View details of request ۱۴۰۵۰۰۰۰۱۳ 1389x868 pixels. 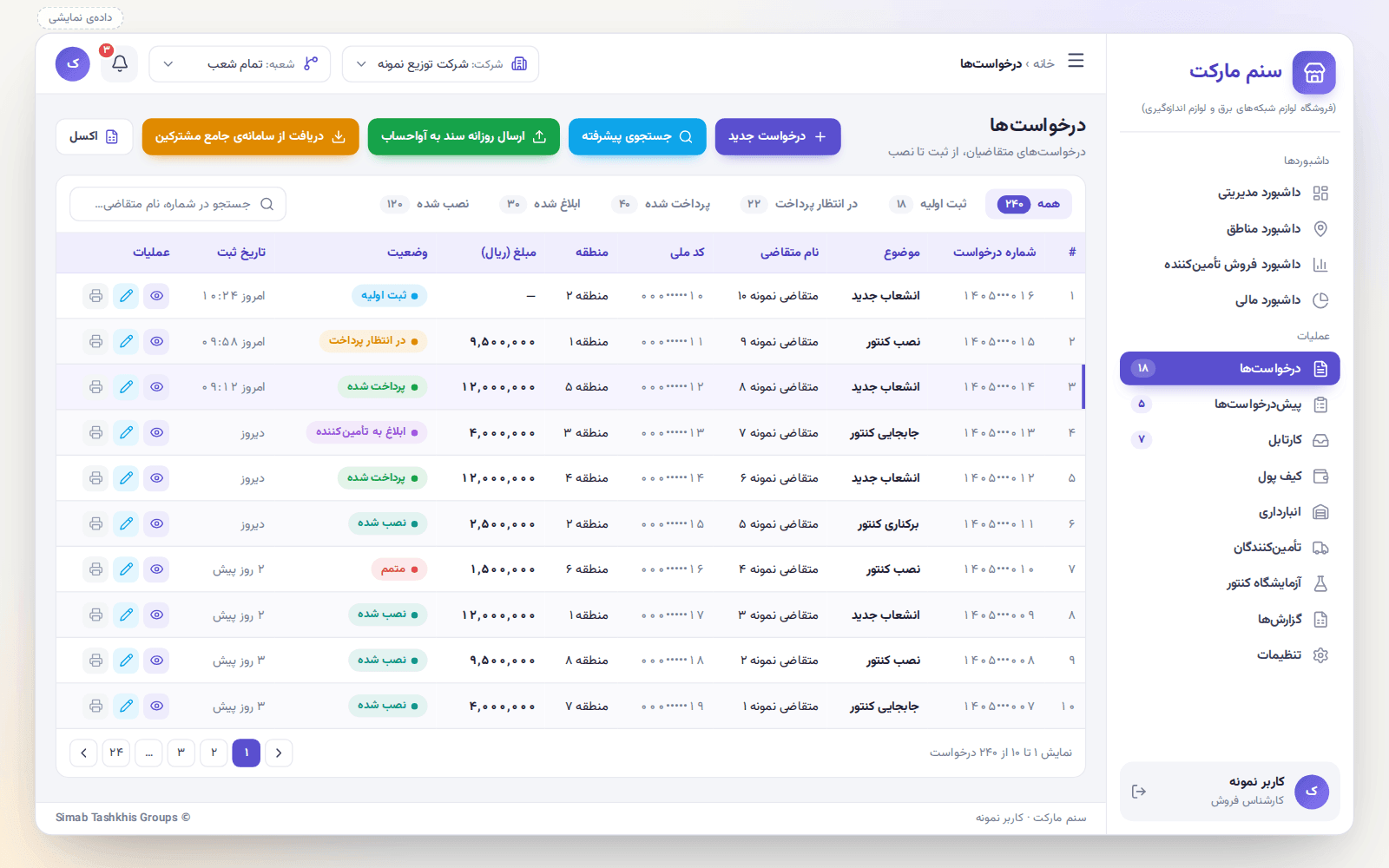(156, 432)
